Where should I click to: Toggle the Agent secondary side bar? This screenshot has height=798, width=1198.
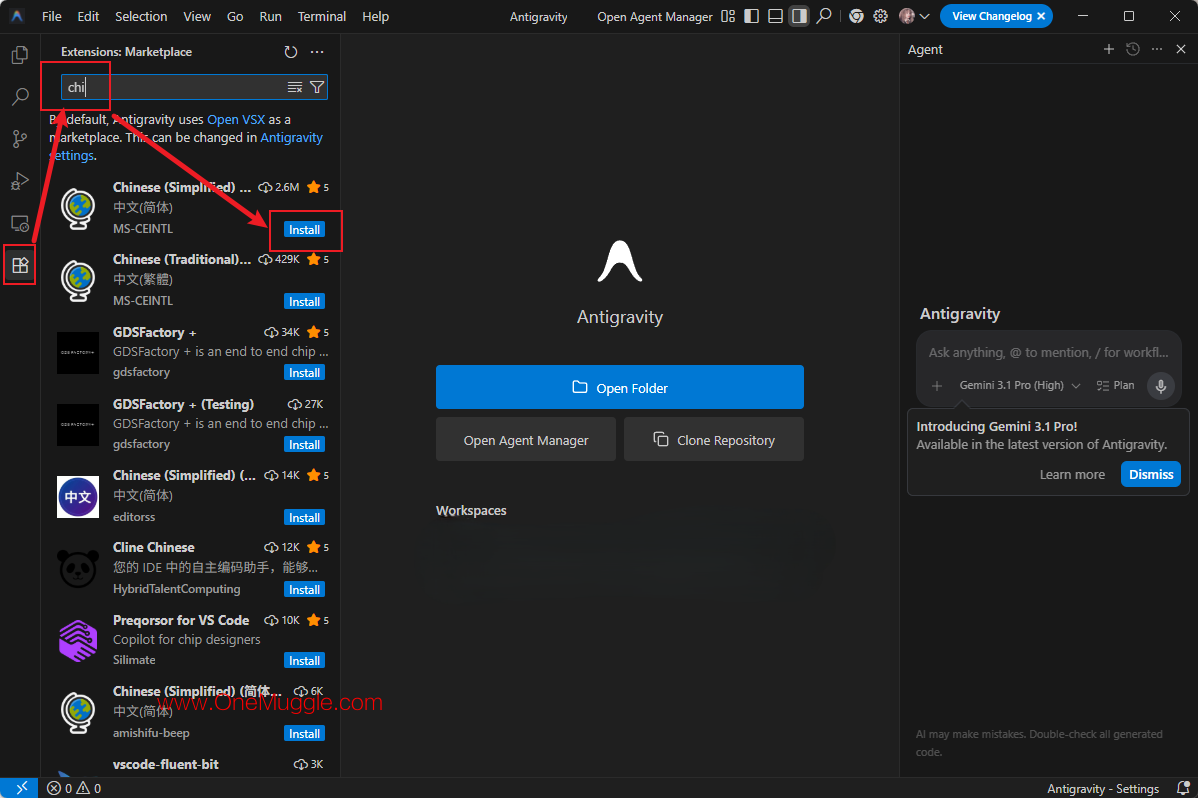pos(799,16)
